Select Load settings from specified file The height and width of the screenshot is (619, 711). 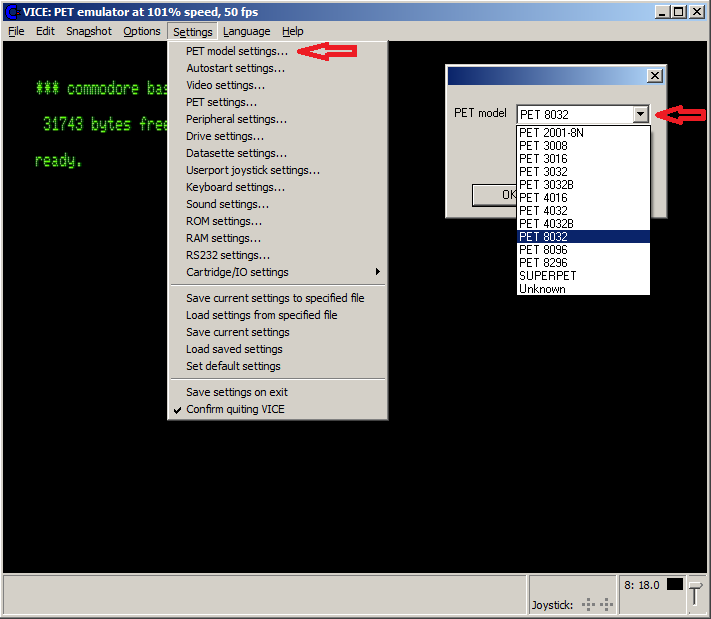[x=278, y=315]
